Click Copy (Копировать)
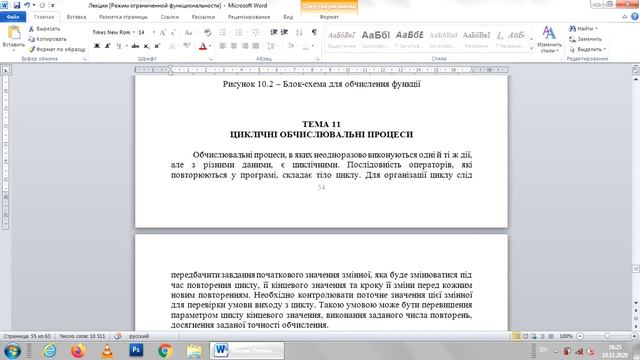Viewport: 640px width, 360px height. [x=47, y=39]
